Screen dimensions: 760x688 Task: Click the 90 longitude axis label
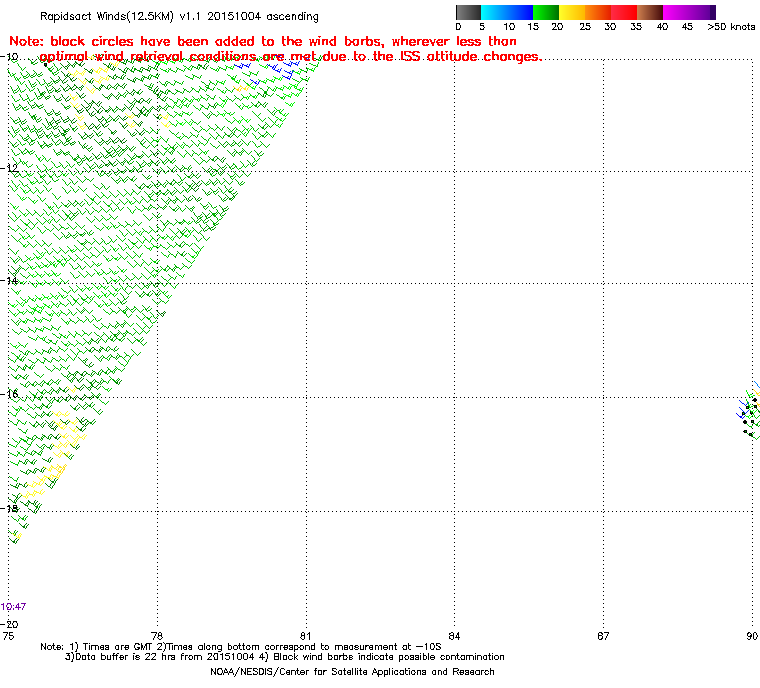[752, 636]
